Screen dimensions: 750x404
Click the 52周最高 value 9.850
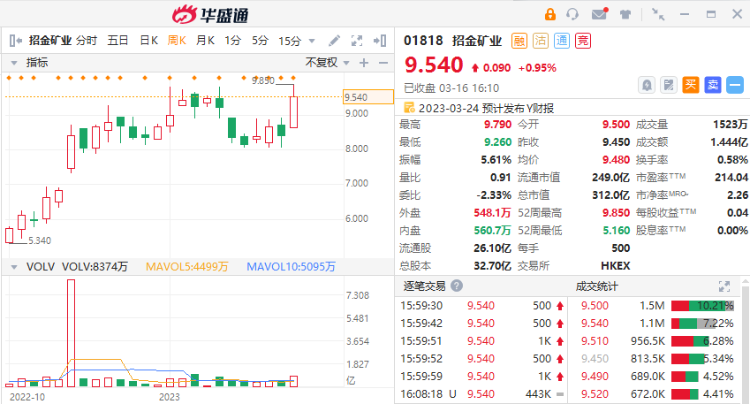(616, 213)
